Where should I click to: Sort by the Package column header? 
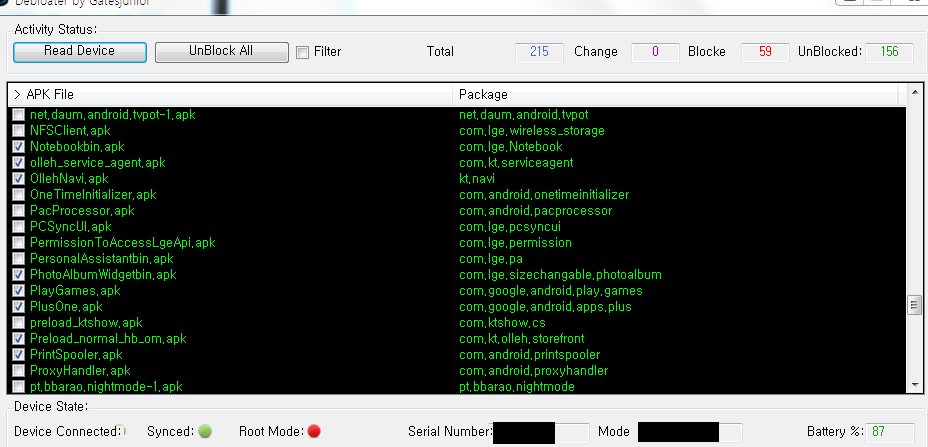coord(675,95)
